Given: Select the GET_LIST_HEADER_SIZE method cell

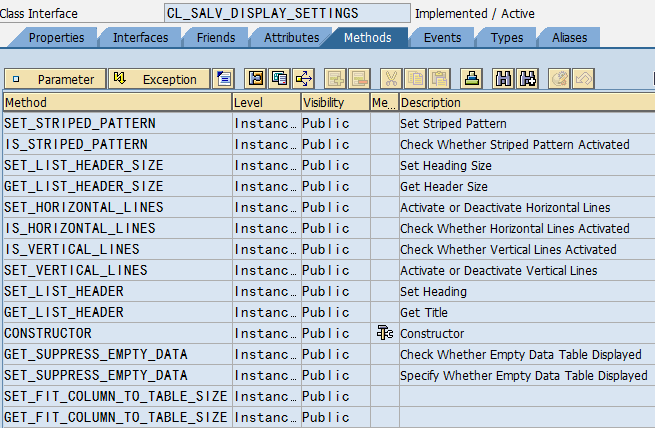Looking at the screenshot, I should click(x=117, y=186).
